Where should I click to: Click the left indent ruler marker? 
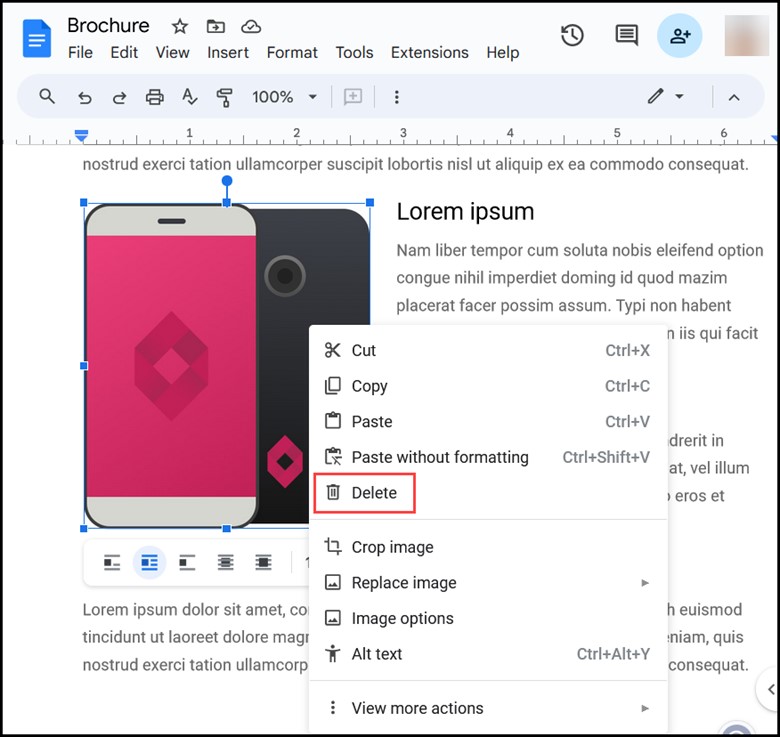tap(81, 135)
